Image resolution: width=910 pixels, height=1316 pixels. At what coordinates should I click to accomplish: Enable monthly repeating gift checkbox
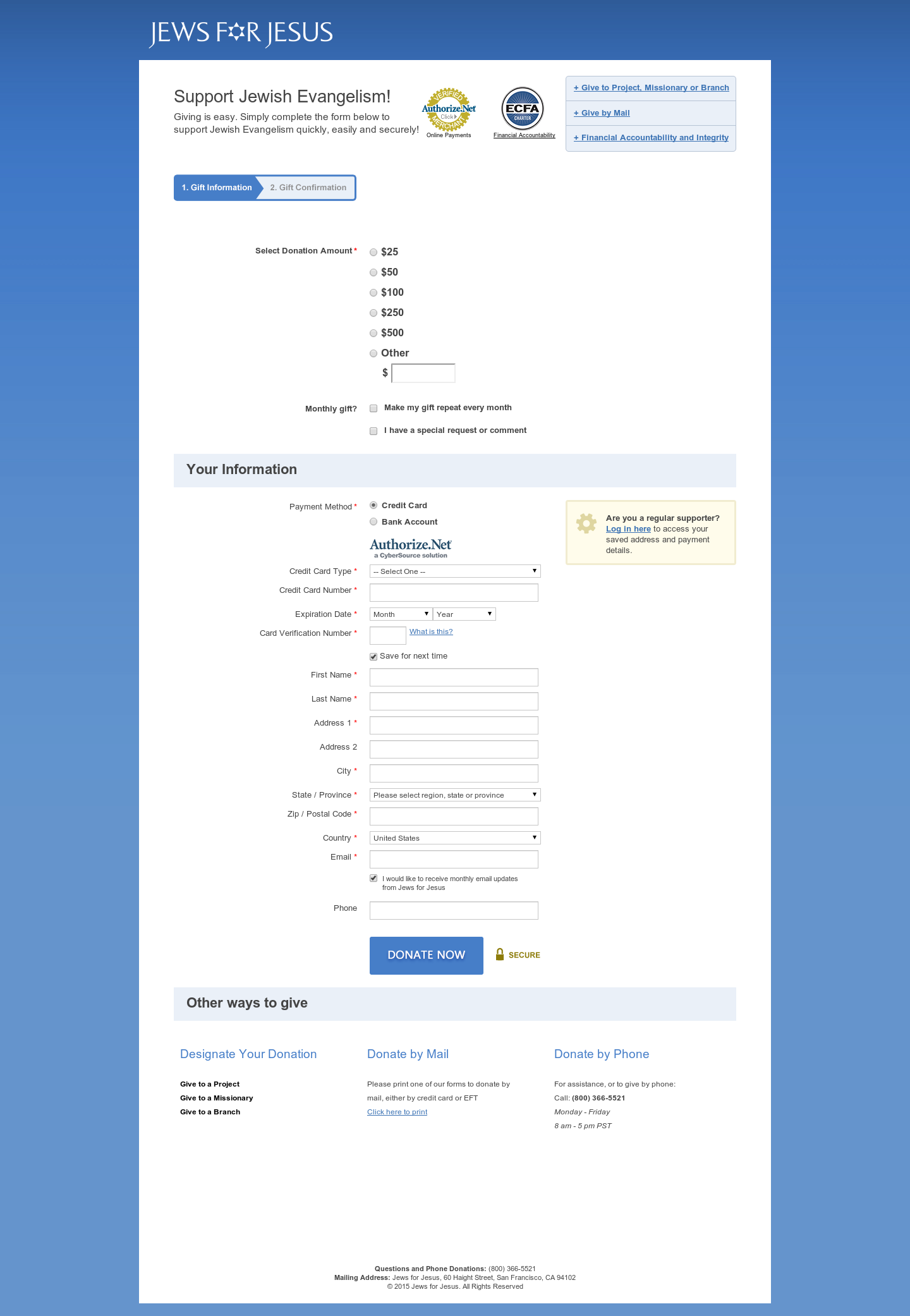(x=373, y=408)
